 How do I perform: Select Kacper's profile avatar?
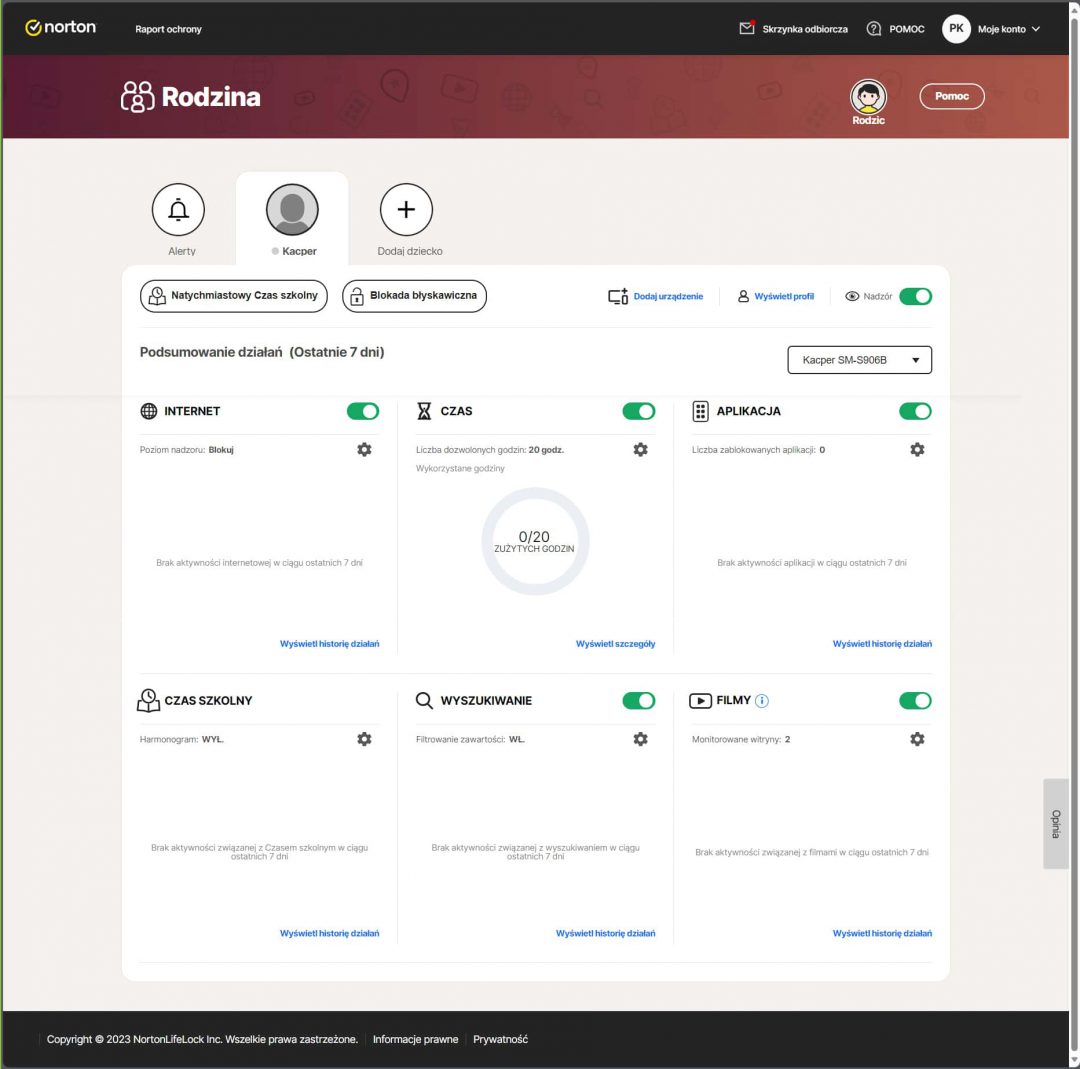click(292, 209)
